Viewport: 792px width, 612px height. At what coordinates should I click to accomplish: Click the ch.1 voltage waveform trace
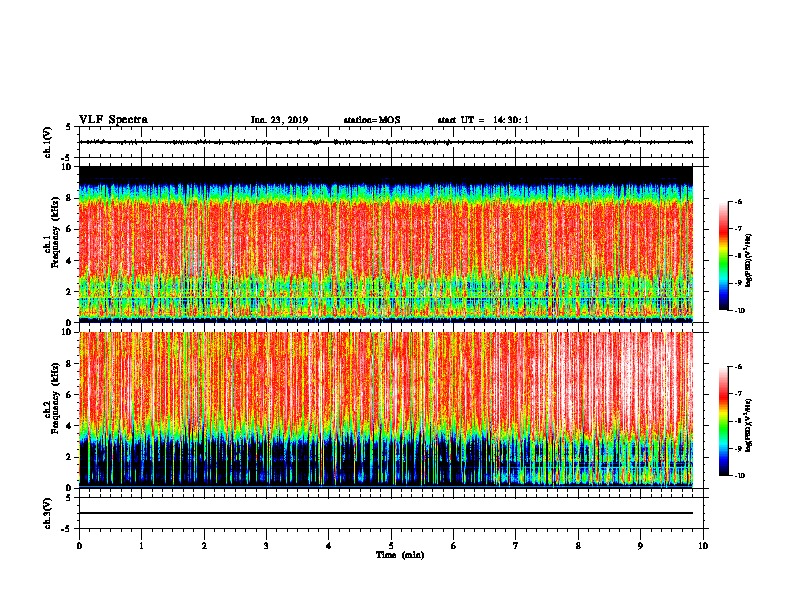[x=386, y=142]
